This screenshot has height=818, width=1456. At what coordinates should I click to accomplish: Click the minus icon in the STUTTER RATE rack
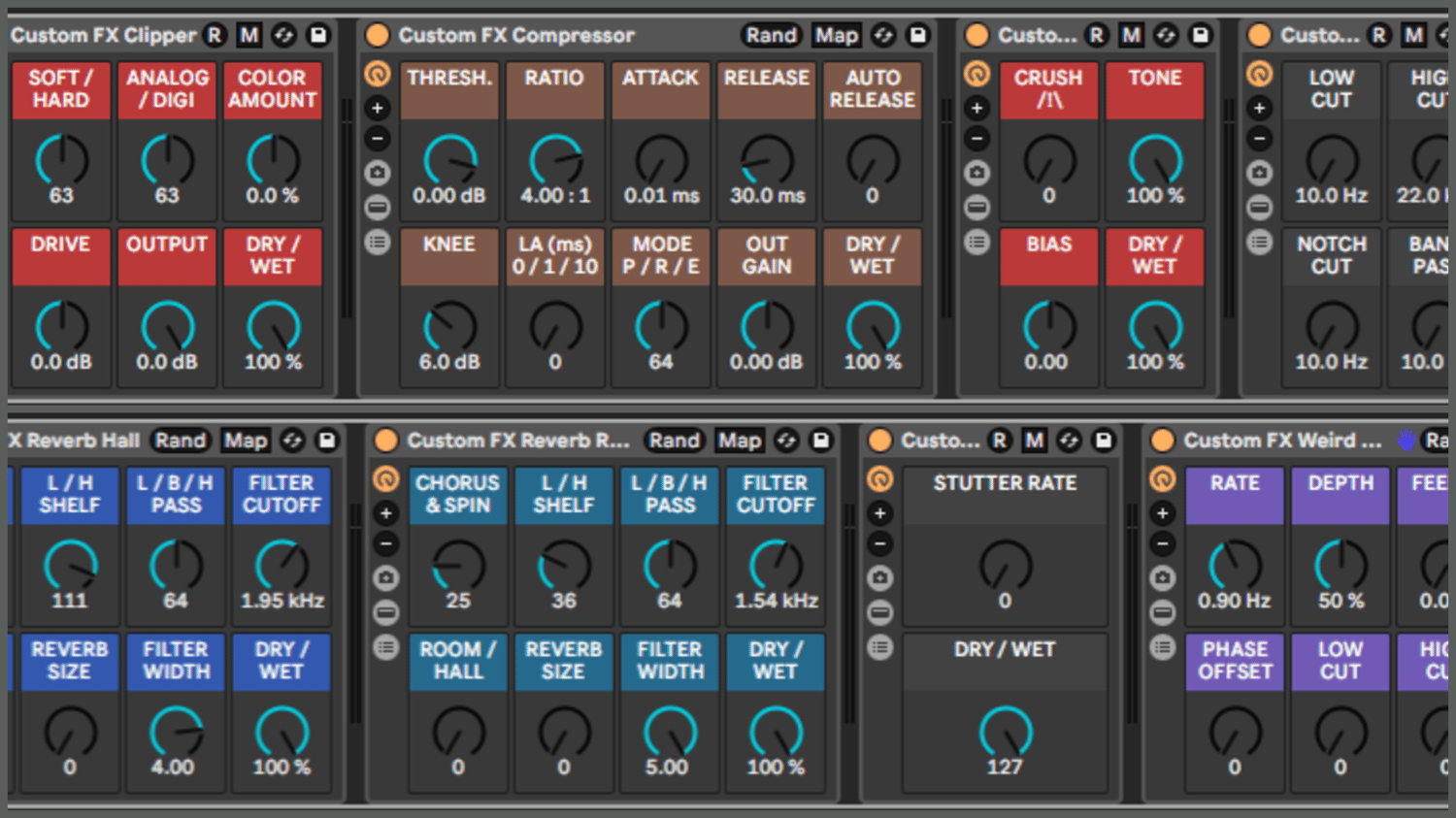click(880, 543)
